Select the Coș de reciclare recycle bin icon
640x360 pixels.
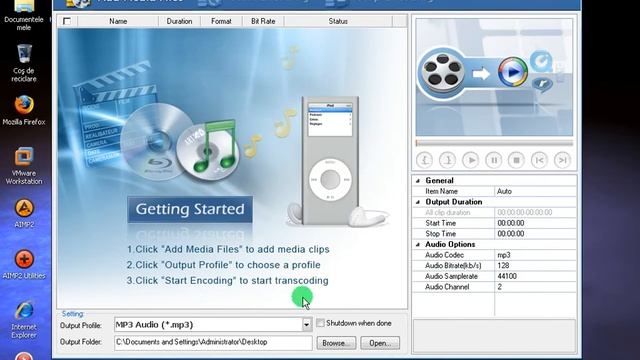(x=24, y=63)
